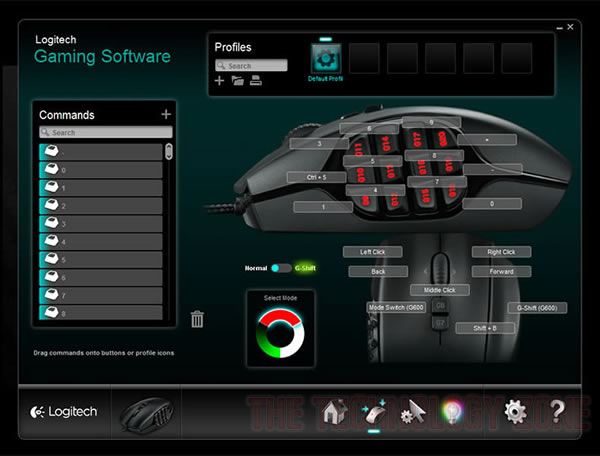
Task: Click the trash can delete icon
Action: (197, 319)
